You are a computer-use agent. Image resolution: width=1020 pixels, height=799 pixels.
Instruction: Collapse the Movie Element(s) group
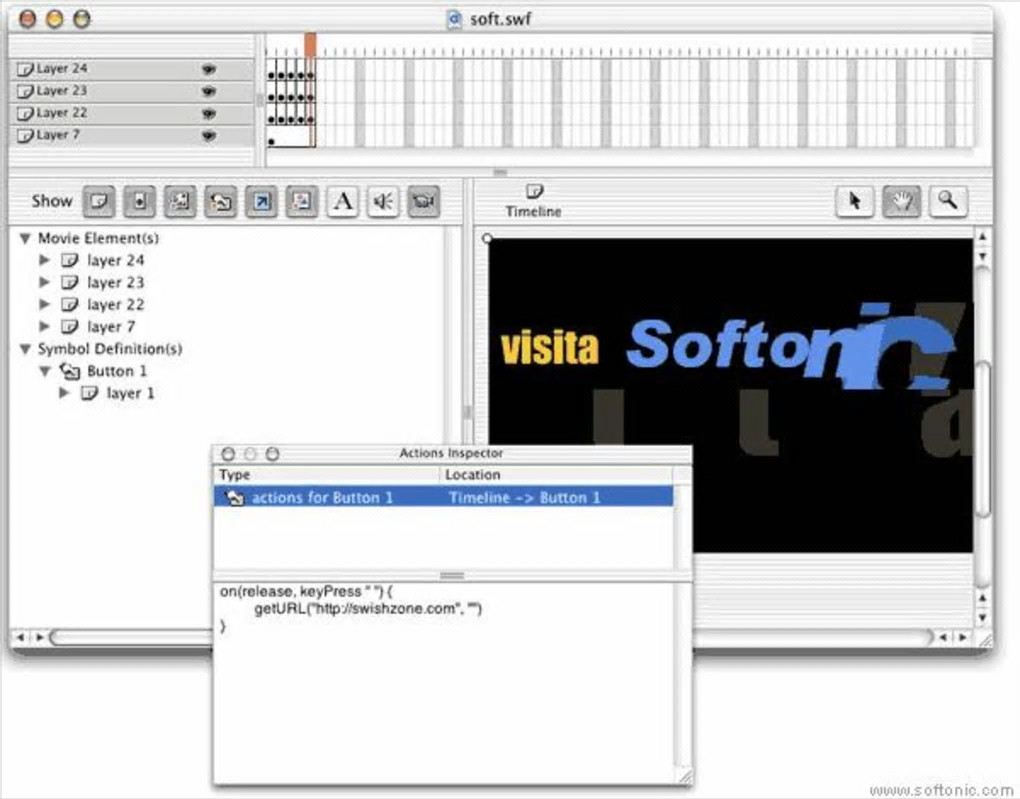coord(25,238)
